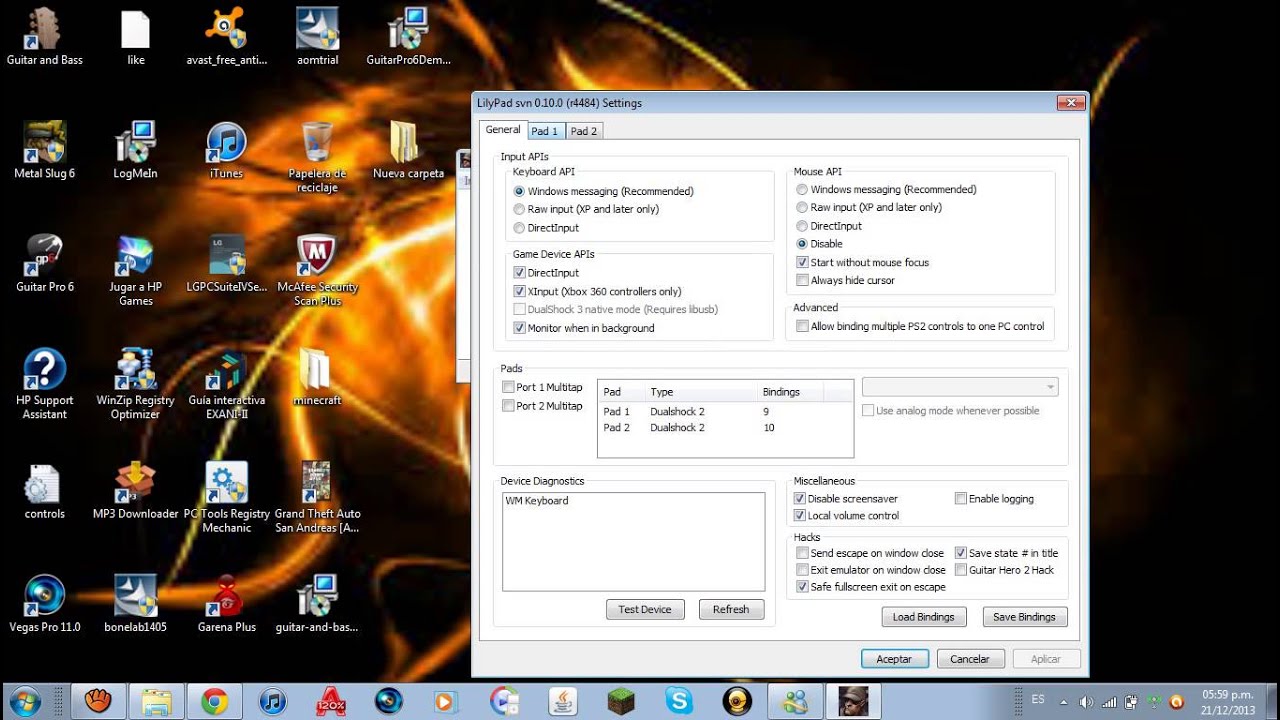1280x720 pixels.
Task: Switch to the Pad 2 tab
Action: click(x=584, y=131)
